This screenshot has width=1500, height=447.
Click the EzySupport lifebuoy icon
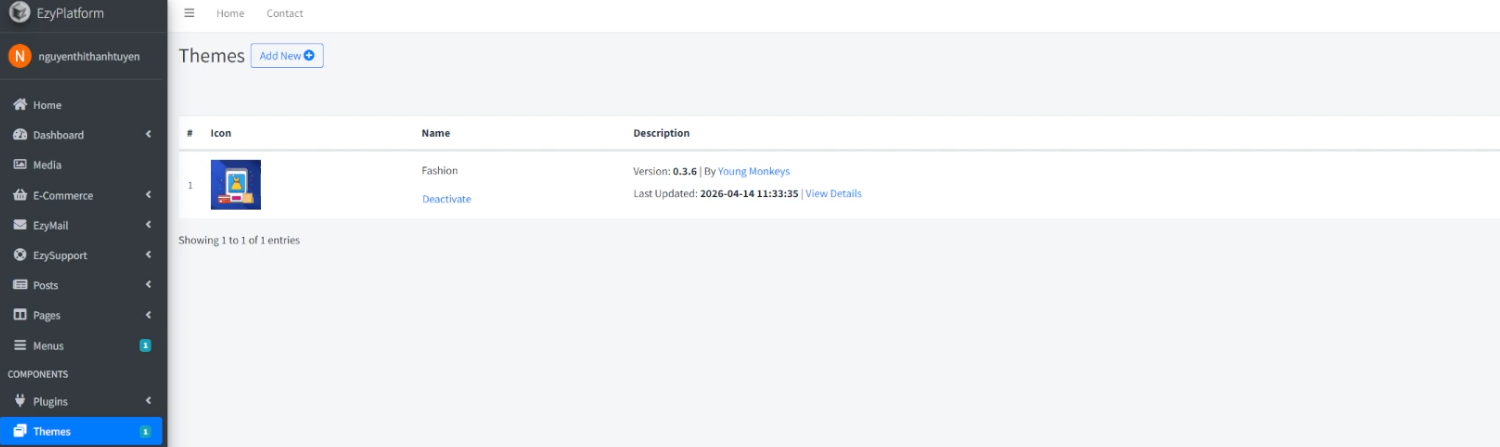(19, 255)
